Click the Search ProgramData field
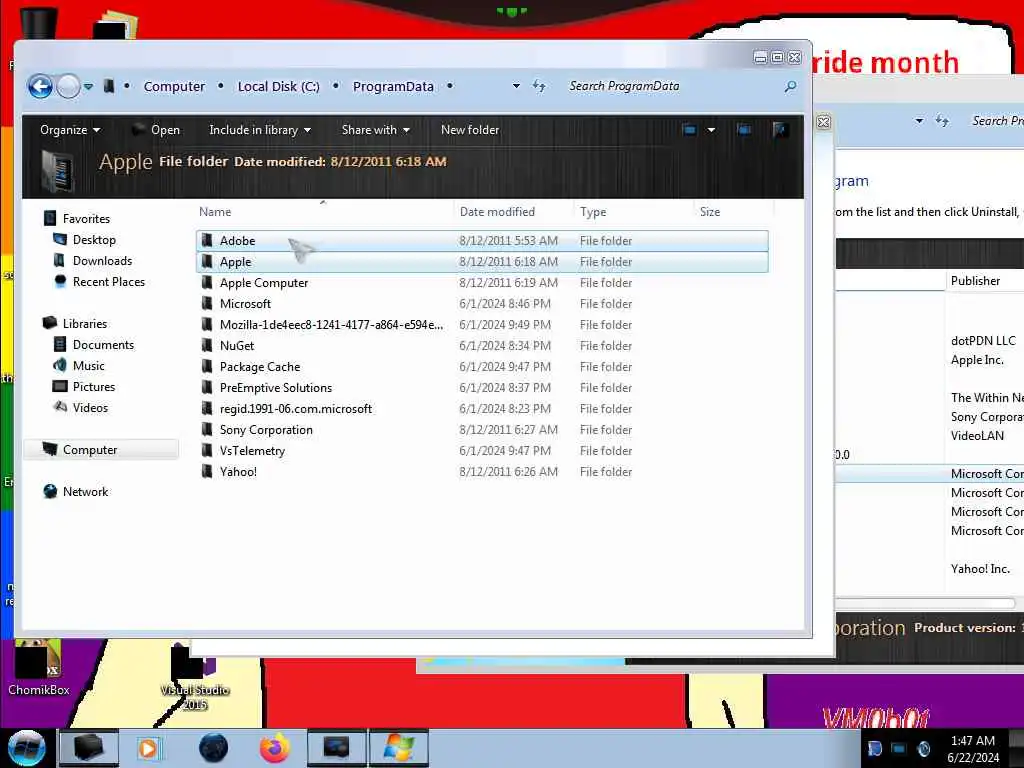Viewport: 1024px width, 768px height. coord(673,86)
